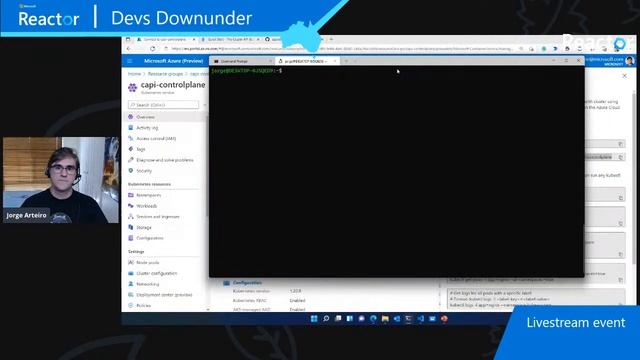640x360 pixels.
Task: Switch to the jorge@DESKTOP terminal tab
Action: [307, 61]
